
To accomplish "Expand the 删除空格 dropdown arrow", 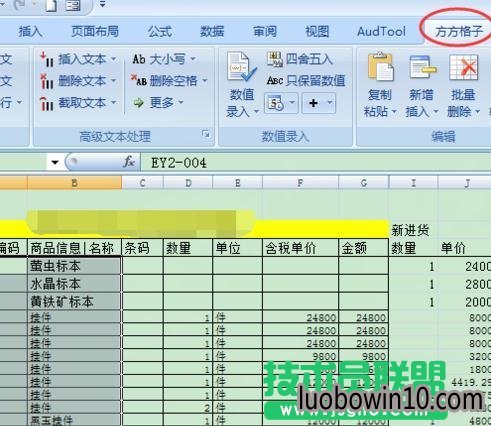I will (x=205, y=80).
